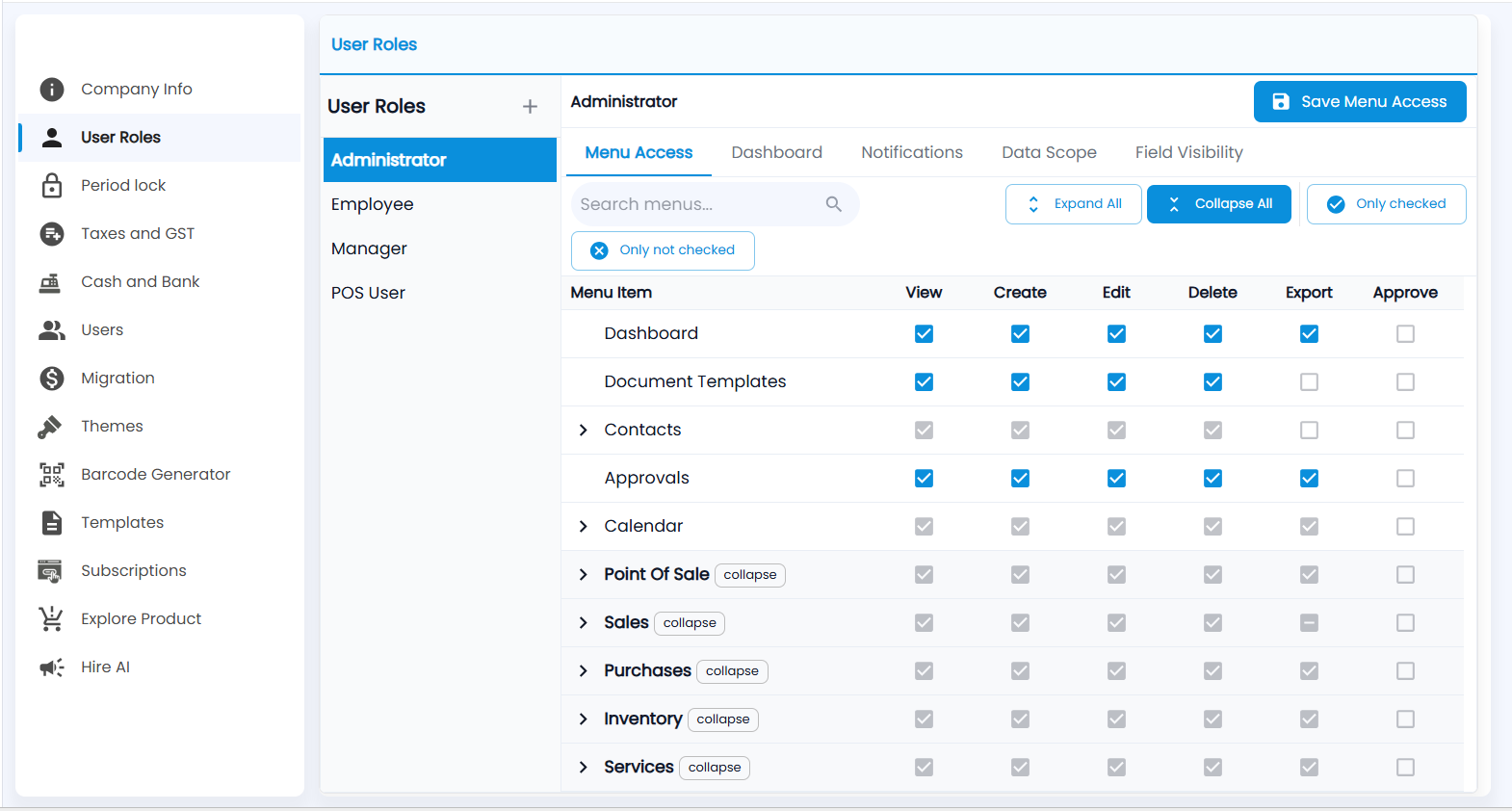Uncheck Create for Approvals row
This screenshot has width=1512, height=811.
[1020, 479]
